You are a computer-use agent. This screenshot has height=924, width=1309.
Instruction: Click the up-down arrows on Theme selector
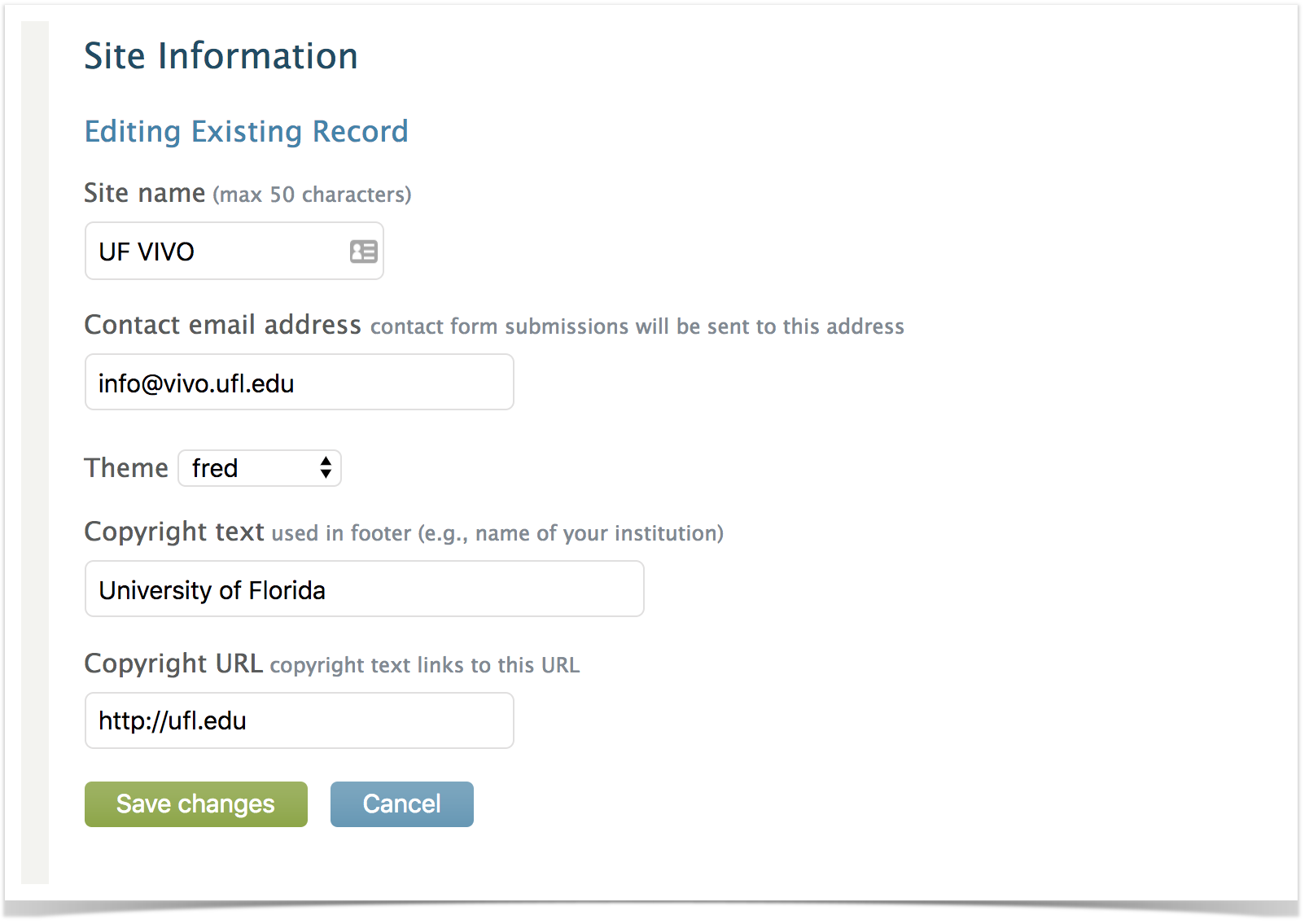point(326,468)
